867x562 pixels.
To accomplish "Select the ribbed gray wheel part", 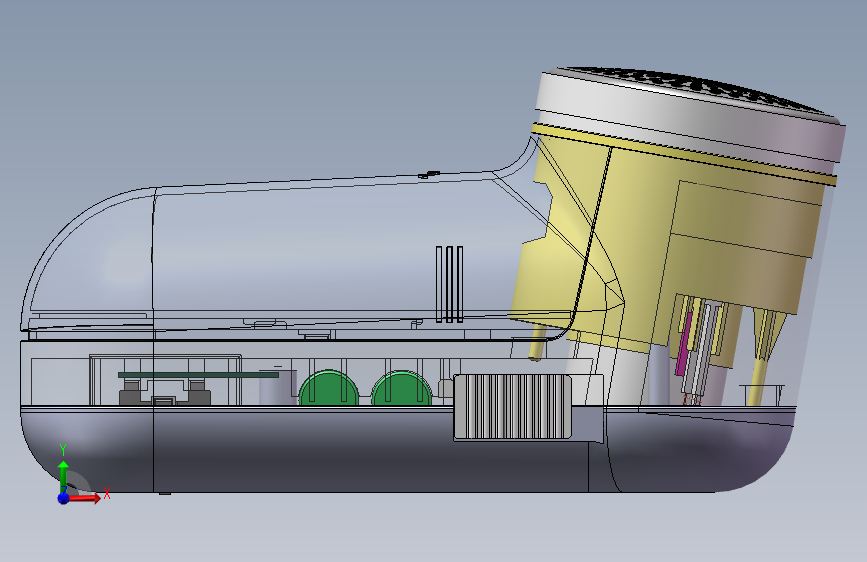I will coord(512,407).
